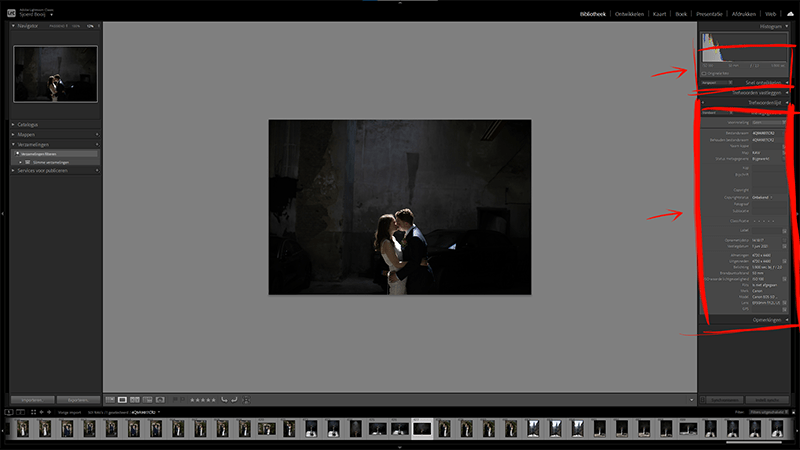
Task: Click the Exporteren button
Action: 78,400
